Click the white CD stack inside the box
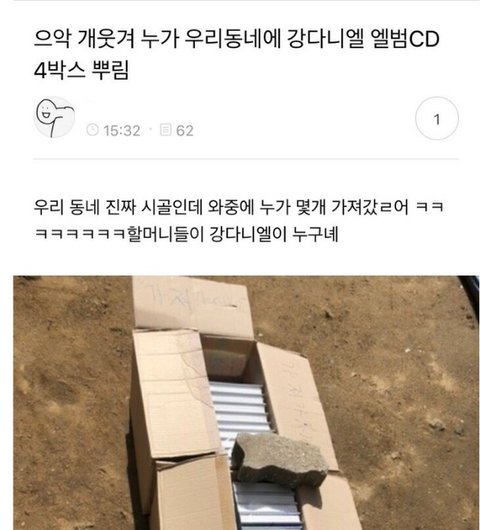This screenshot has width=480, height=530. click(240, 411)
